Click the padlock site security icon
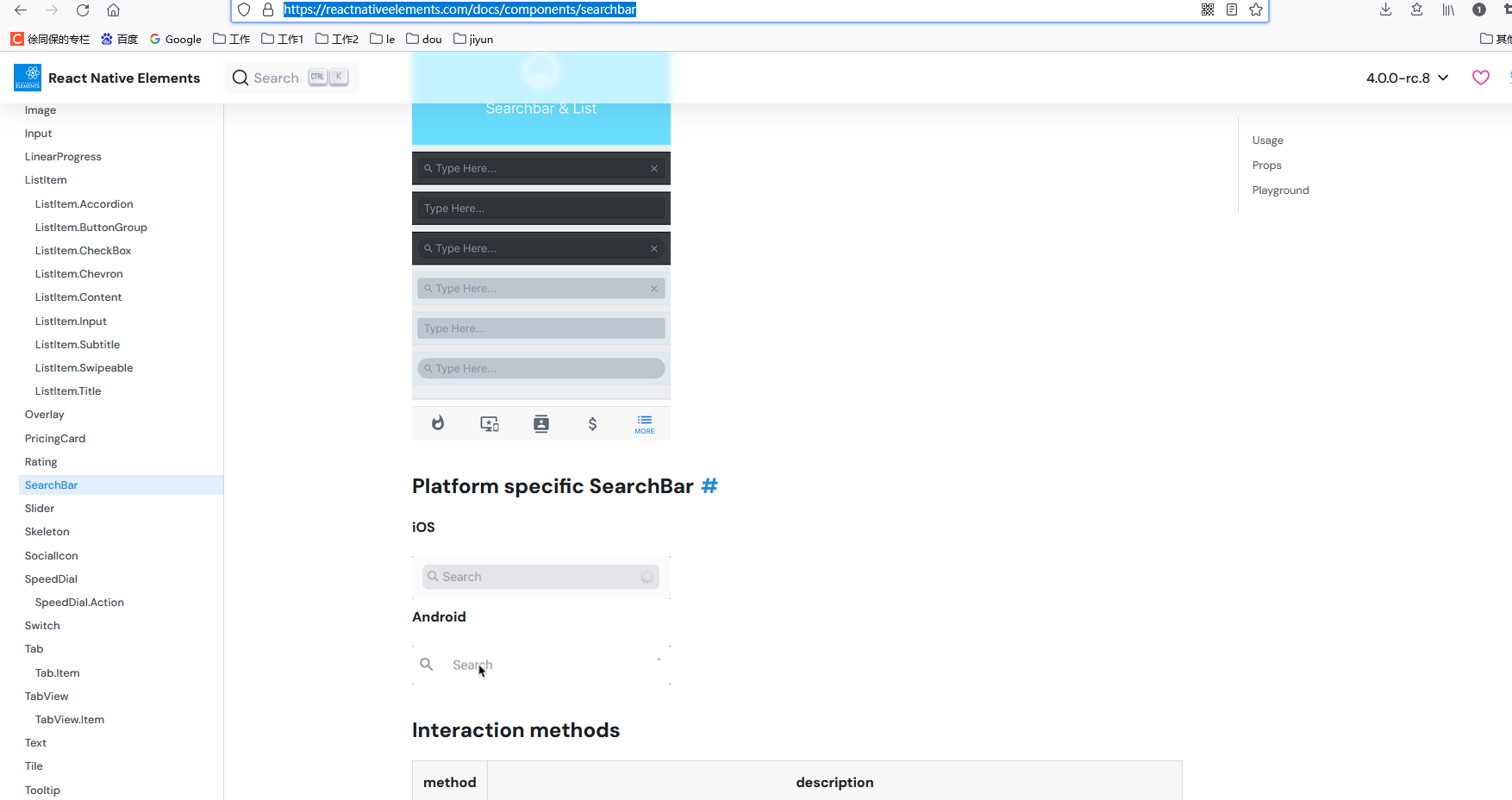The image size is (1512, 800). (x=268, y=9)
